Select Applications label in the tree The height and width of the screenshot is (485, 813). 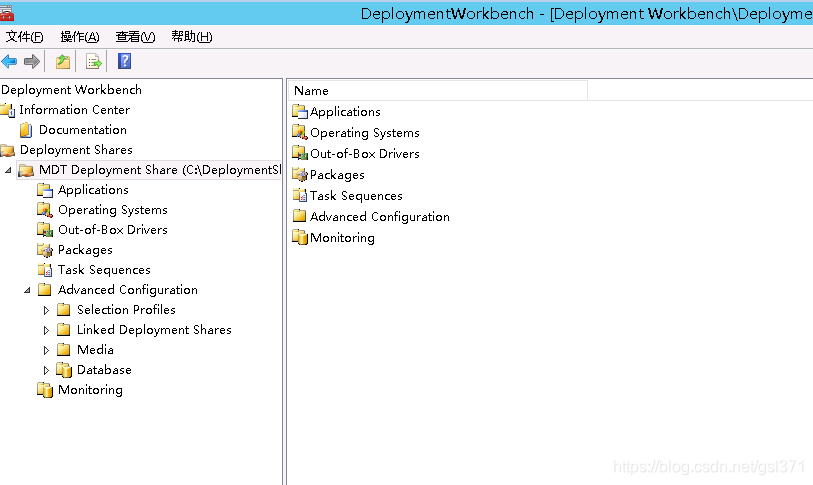tap(93, 190)
